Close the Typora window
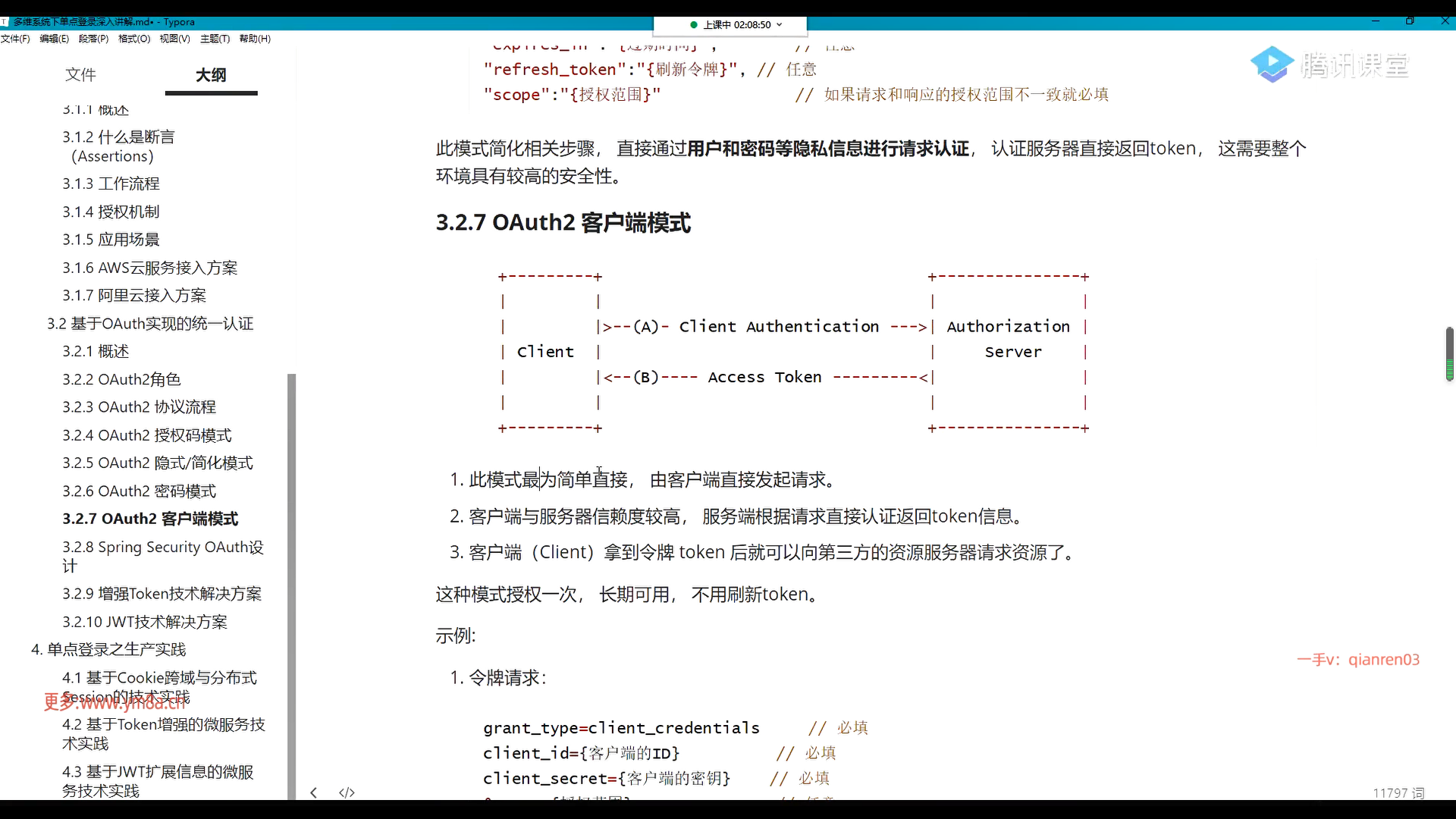The height and width of the screenshot is (819, 1456). pyautogui.click(x=1444, y=21)
